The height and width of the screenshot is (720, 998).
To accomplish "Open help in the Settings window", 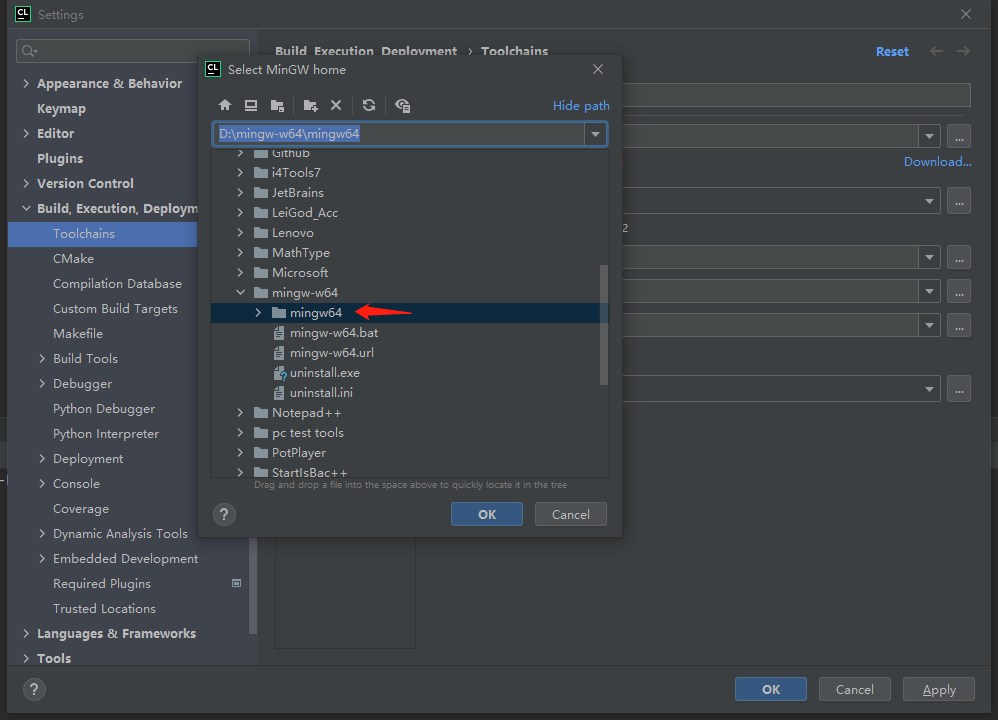I will click(x=34, y=689).
